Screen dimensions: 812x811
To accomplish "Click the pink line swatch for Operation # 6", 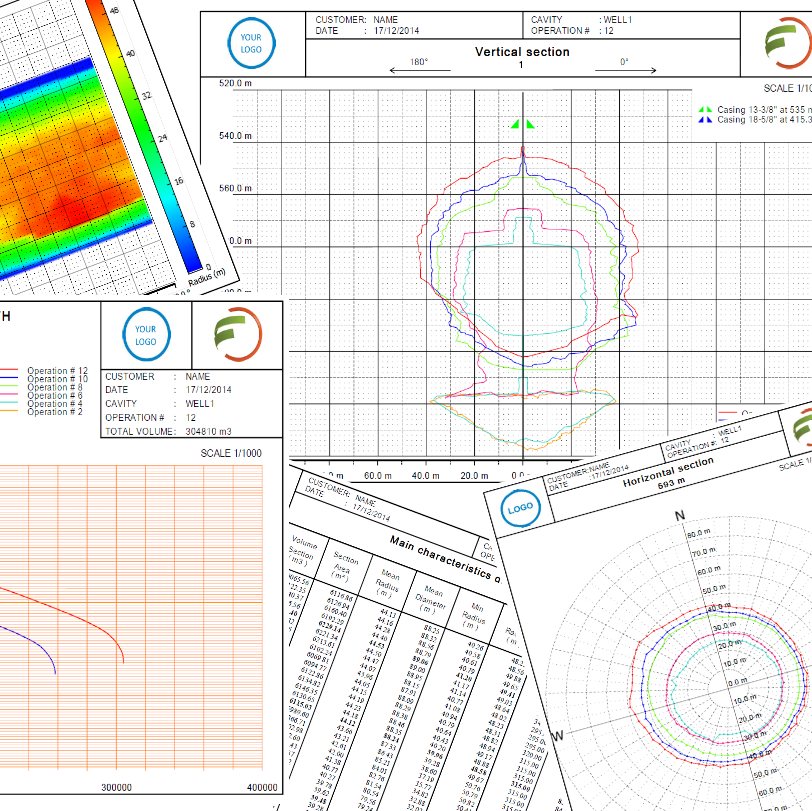I will (9, 395).
